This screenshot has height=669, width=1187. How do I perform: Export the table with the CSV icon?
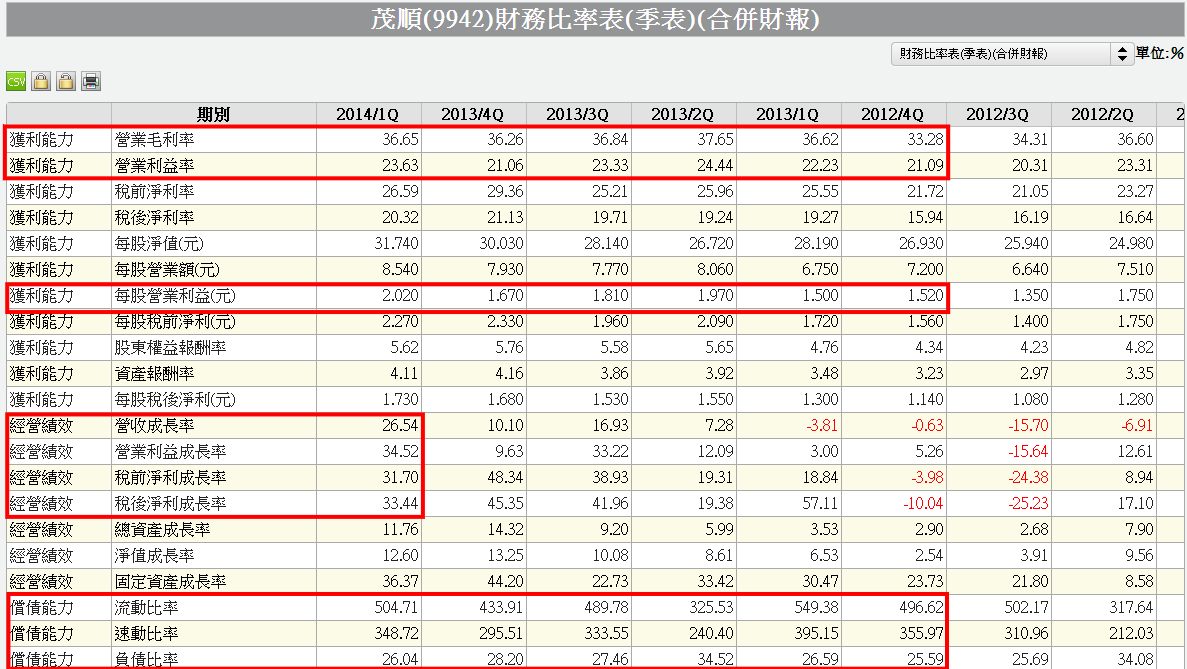tap(16, 81)
